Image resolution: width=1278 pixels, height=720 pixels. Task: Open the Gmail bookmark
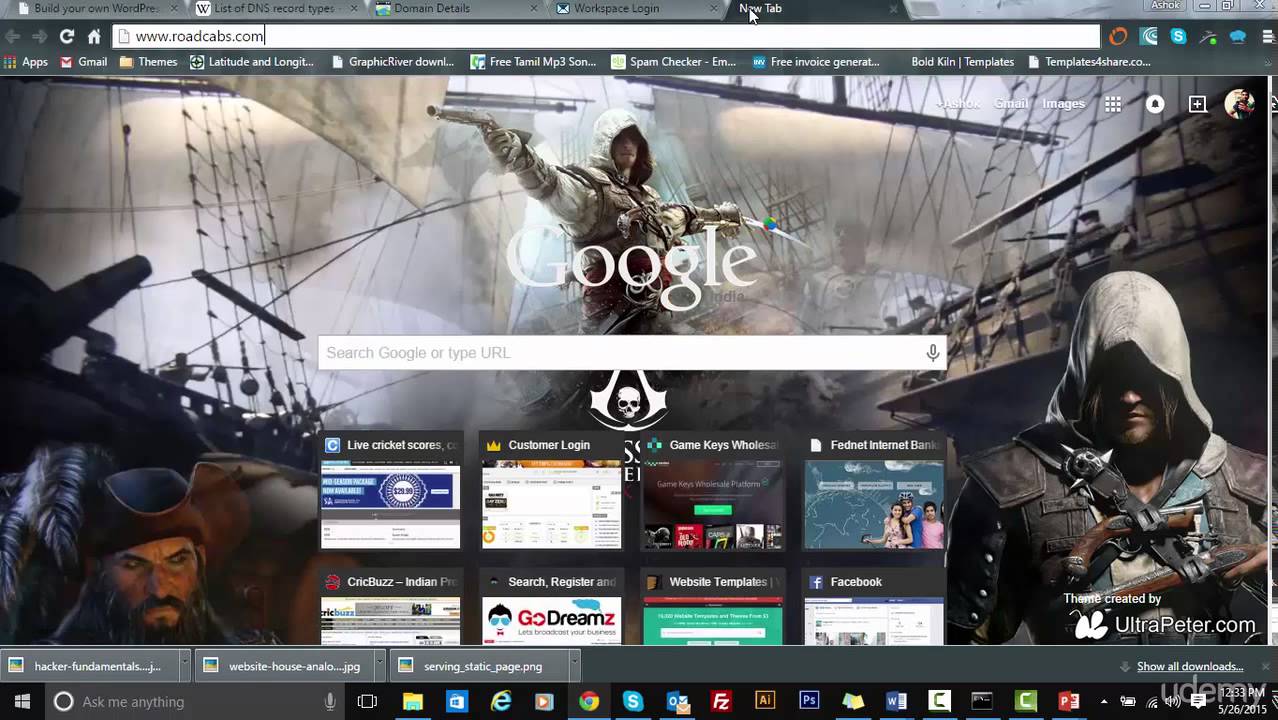click(x=83, y=62)
